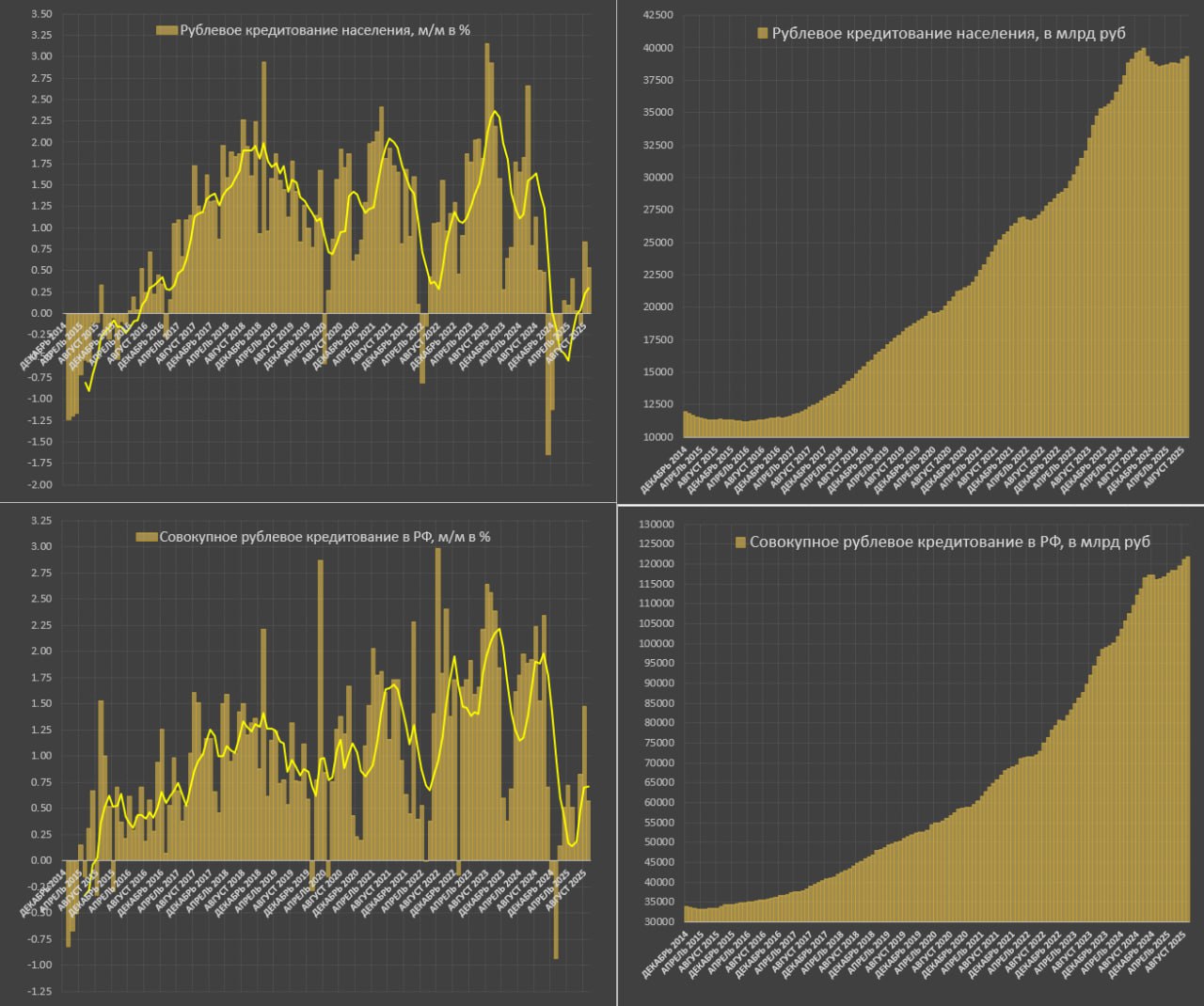Select legend text 'Совокупное рублевое кредитование в РФ, м/м в %'
This screenshot has height=1006, width=1204.
(325, 537)
